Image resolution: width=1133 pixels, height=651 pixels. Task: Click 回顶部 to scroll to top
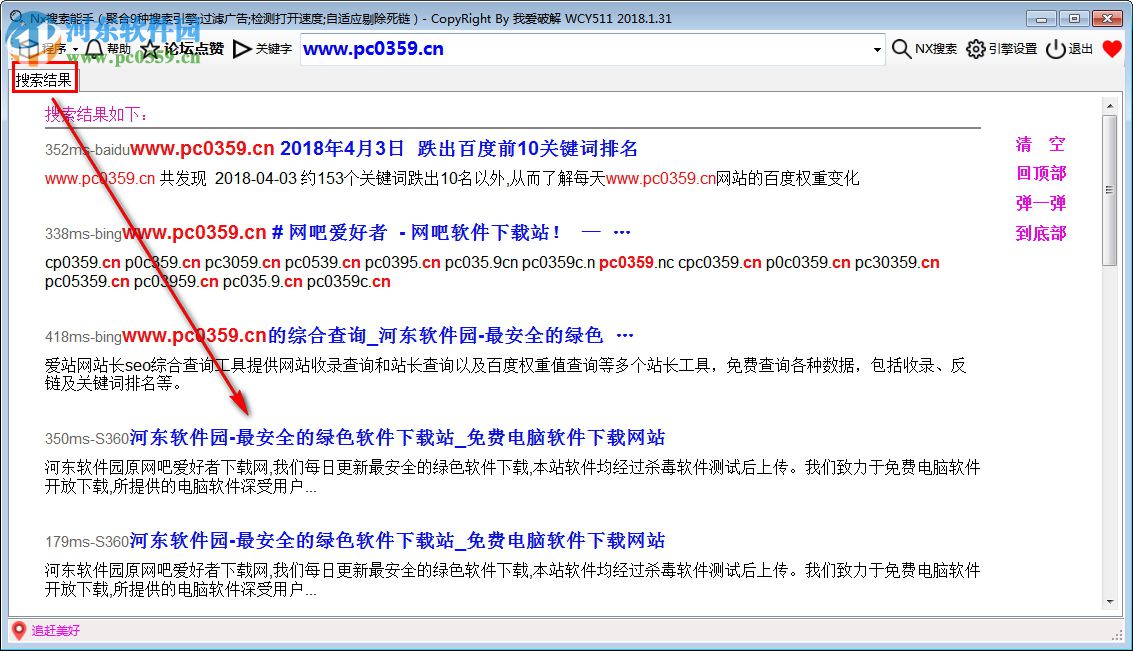[1041, 173]
